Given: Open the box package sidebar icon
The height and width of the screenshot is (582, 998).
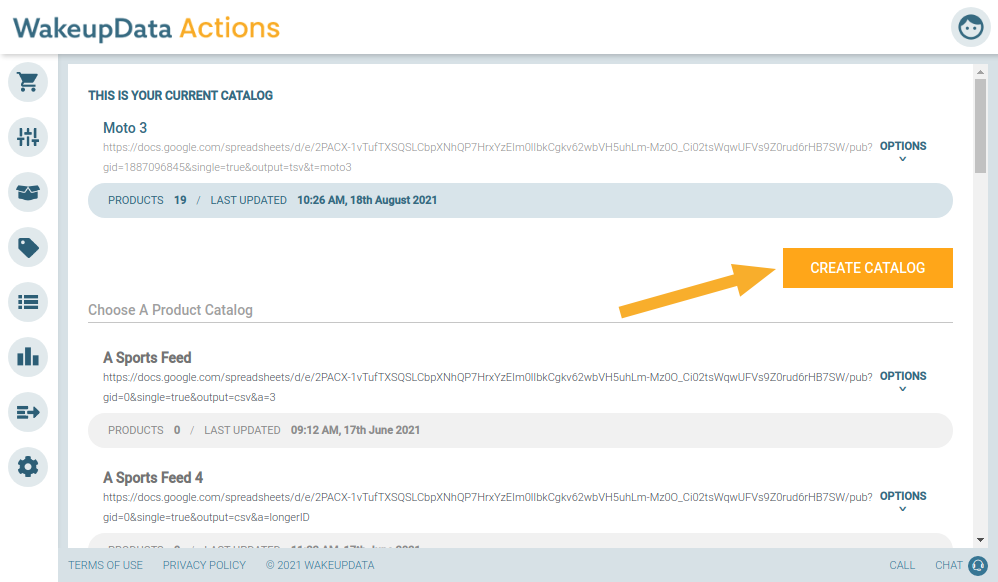Looking at the screenshot, I should [28, 192].
